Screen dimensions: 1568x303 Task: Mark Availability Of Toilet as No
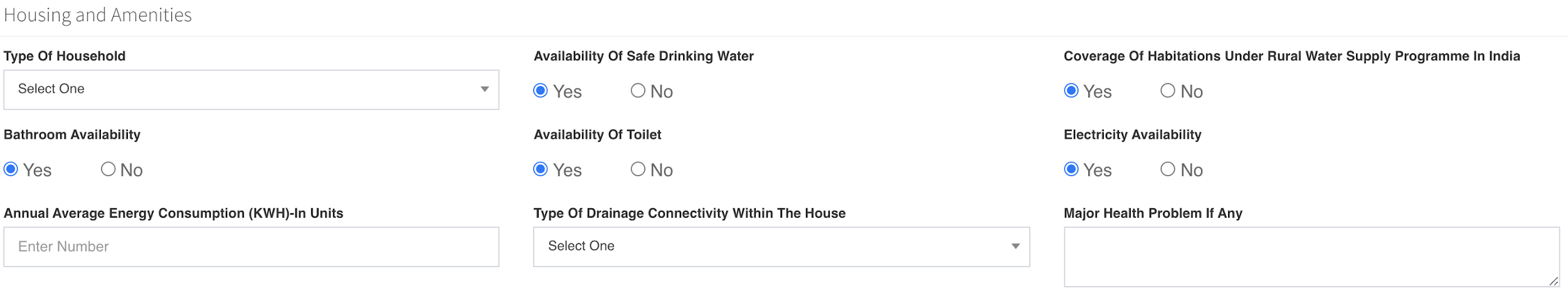[x=638, y=169]
